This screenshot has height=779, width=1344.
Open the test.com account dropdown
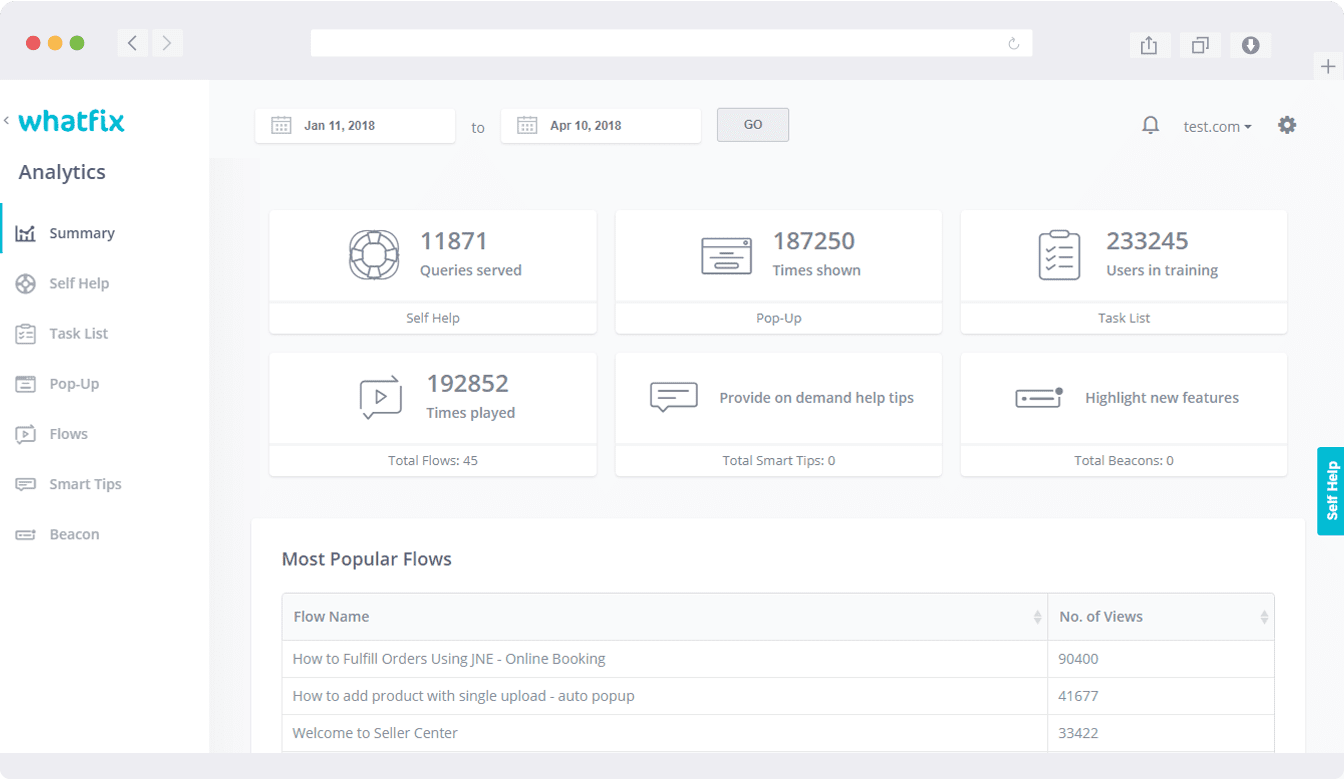pos(1217,126)
